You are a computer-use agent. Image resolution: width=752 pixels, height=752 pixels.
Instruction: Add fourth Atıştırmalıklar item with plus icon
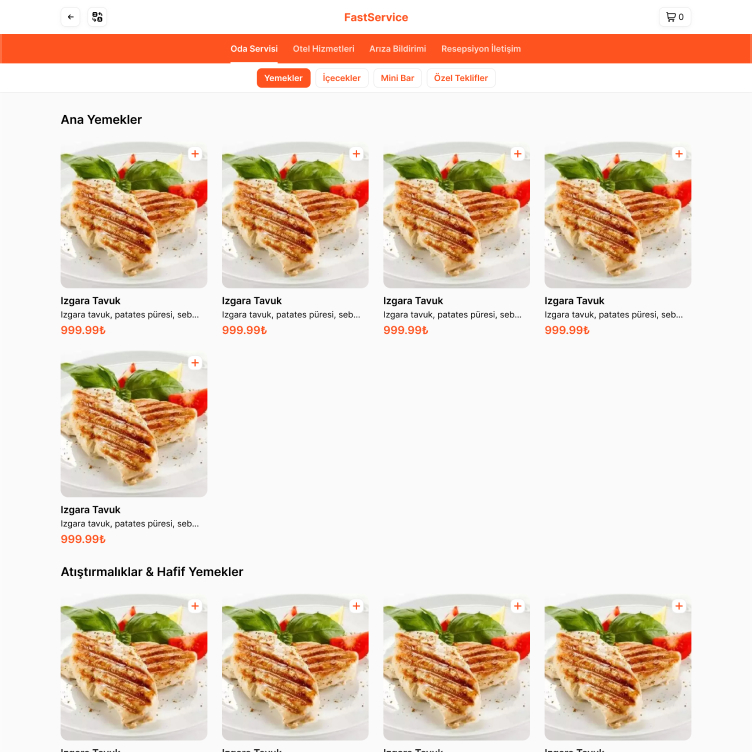[679, 606]
